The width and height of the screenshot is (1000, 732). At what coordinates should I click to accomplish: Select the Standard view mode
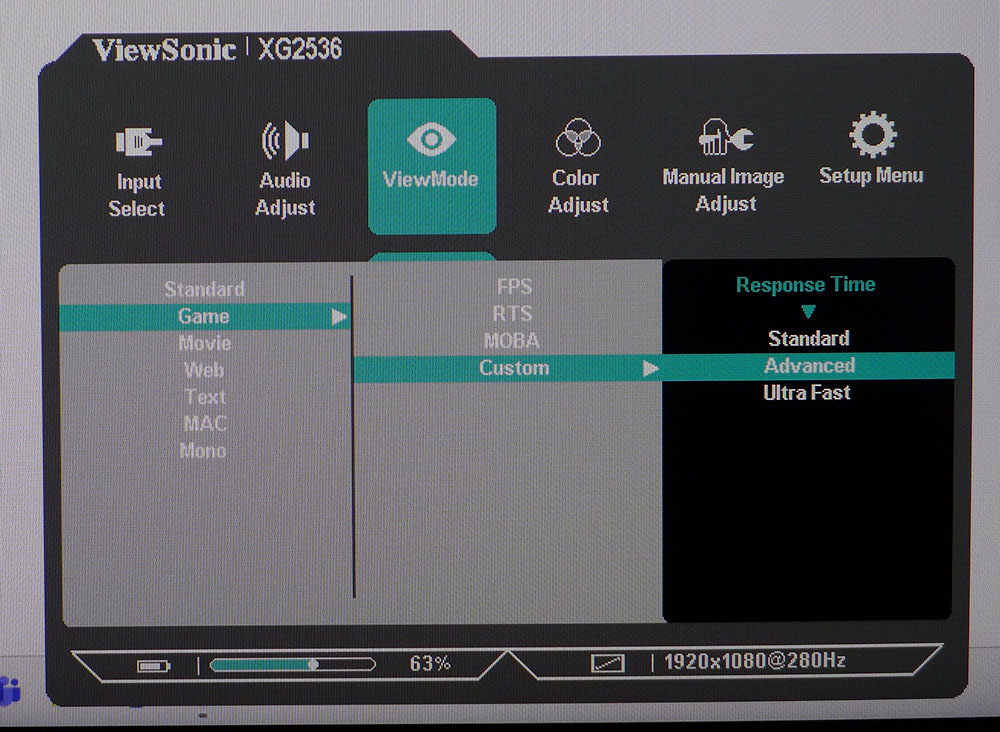coord(204,289)
